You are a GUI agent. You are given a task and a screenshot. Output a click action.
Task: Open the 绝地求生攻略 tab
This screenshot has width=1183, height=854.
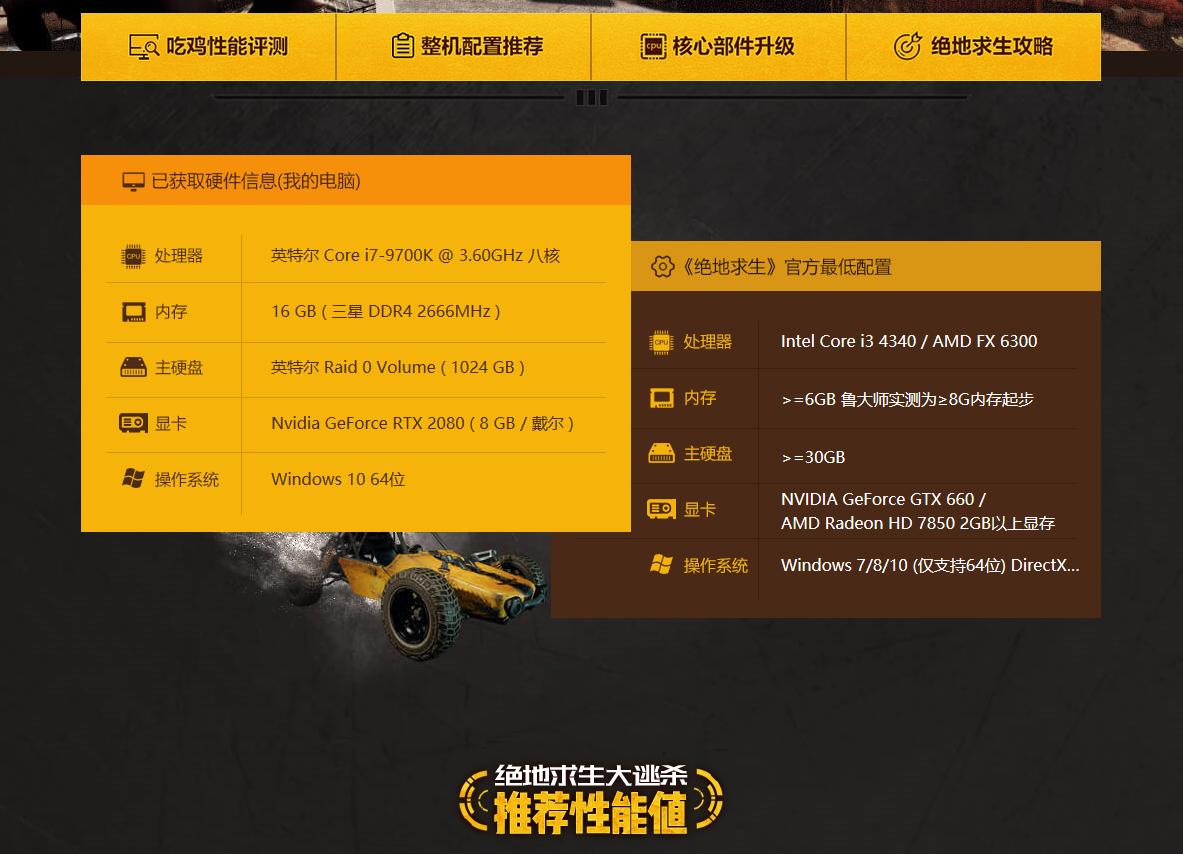[x=973, y=46]
